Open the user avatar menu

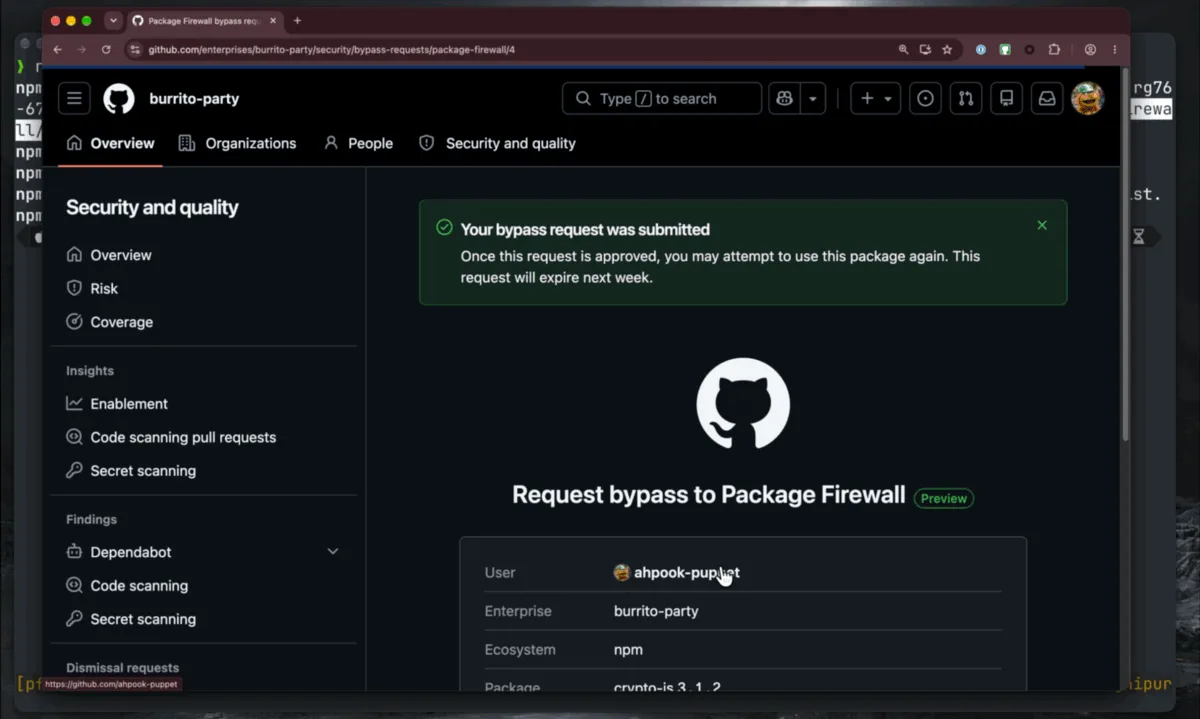coord(1087,98)
